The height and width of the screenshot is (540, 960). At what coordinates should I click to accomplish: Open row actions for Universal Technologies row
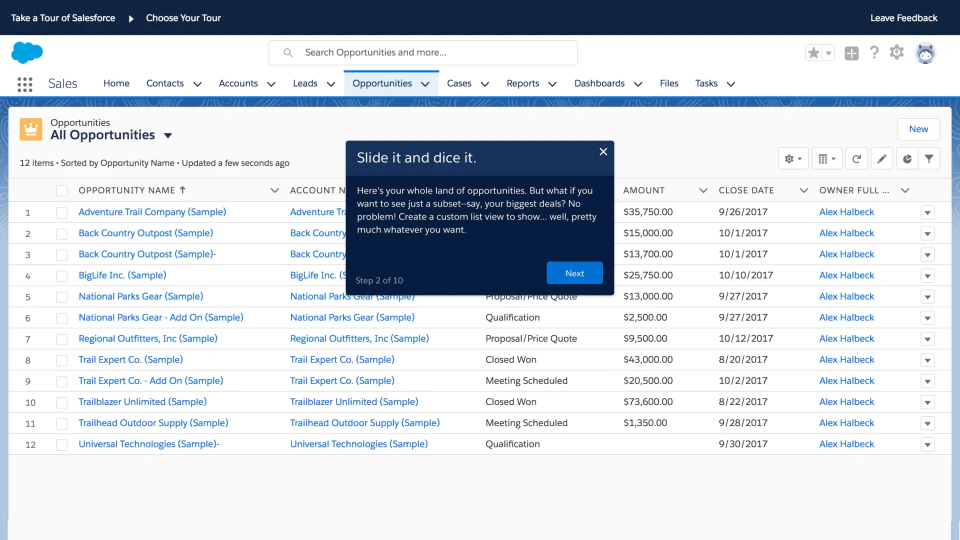(928, 444)
